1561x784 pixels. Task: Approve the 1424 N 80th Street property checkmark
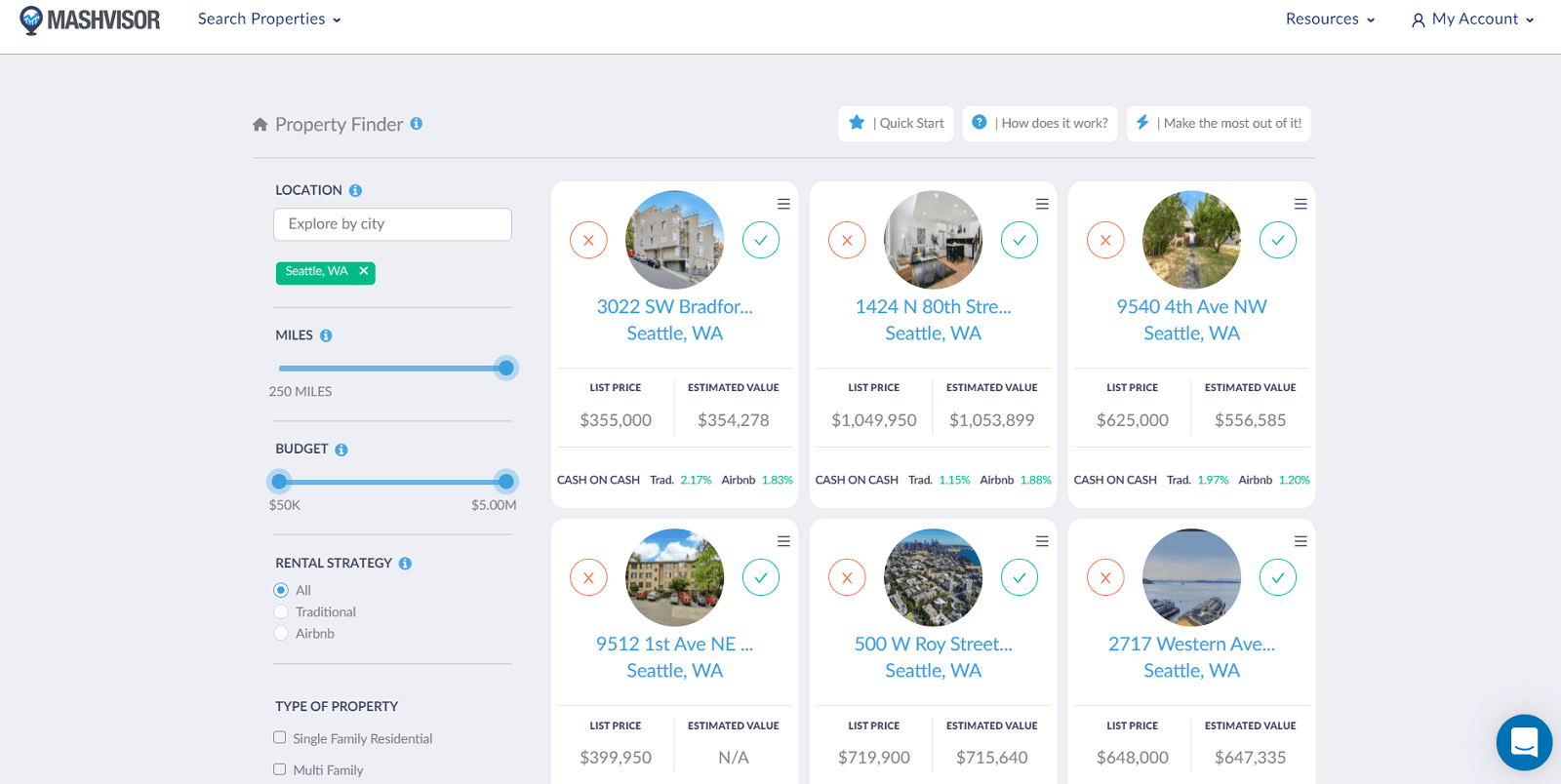click(x=1019, y=240)
